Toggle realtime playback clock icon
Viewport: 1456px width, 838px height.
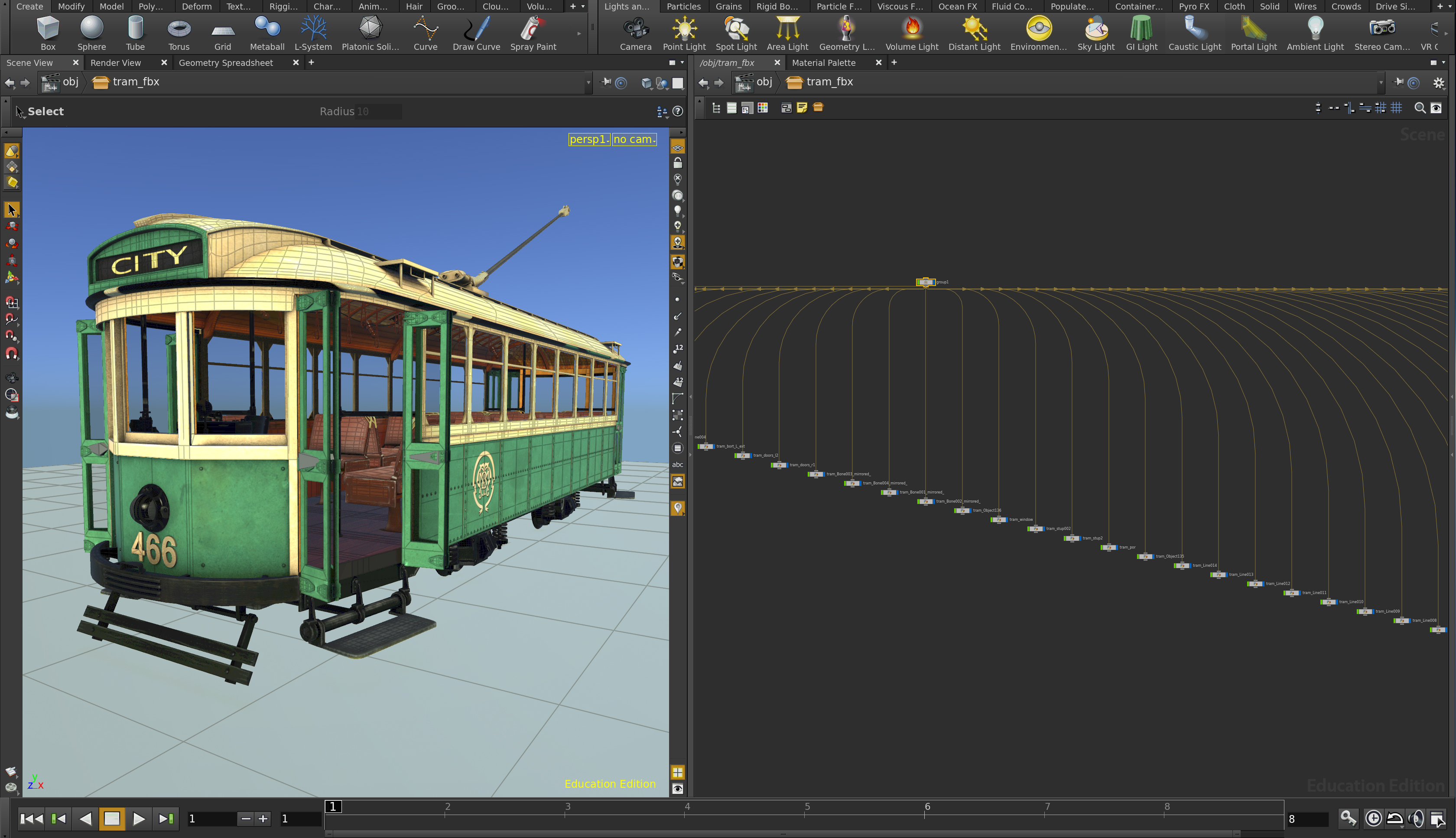[x=1373, y=819]
